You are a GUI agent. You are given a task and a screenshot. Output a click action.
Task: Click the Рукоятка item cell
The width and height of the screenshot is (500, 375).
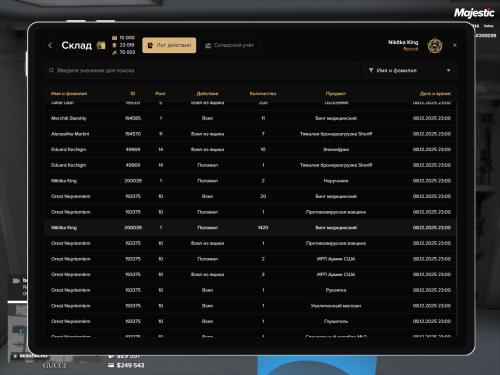[x=336, y=290]
